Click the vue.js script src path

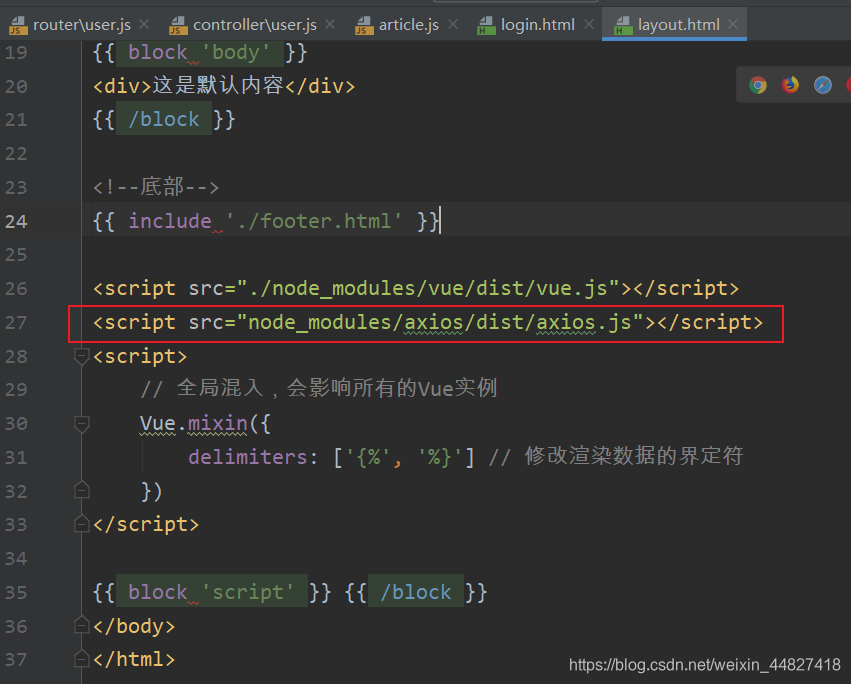click(x=428, y=288)
